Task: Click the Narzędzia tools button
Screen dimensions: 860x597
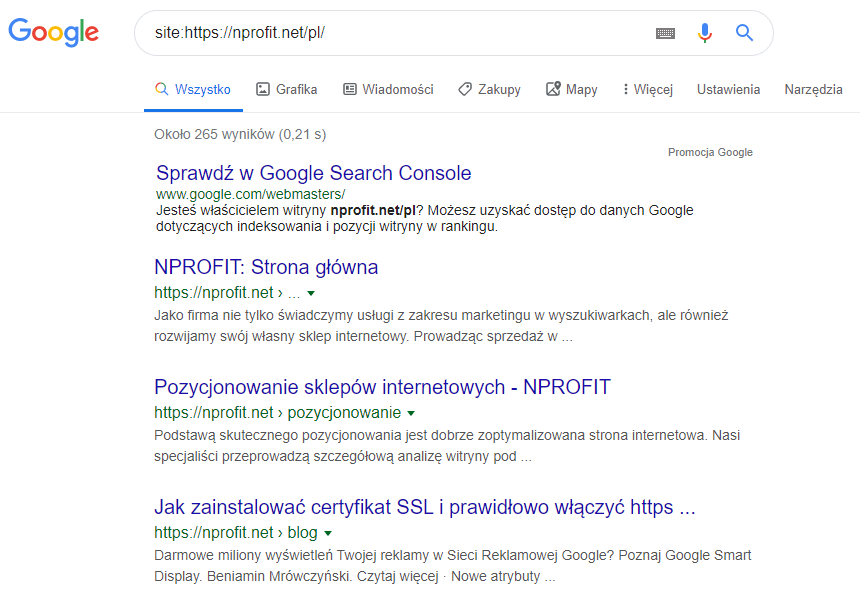Action: point(813,89)
